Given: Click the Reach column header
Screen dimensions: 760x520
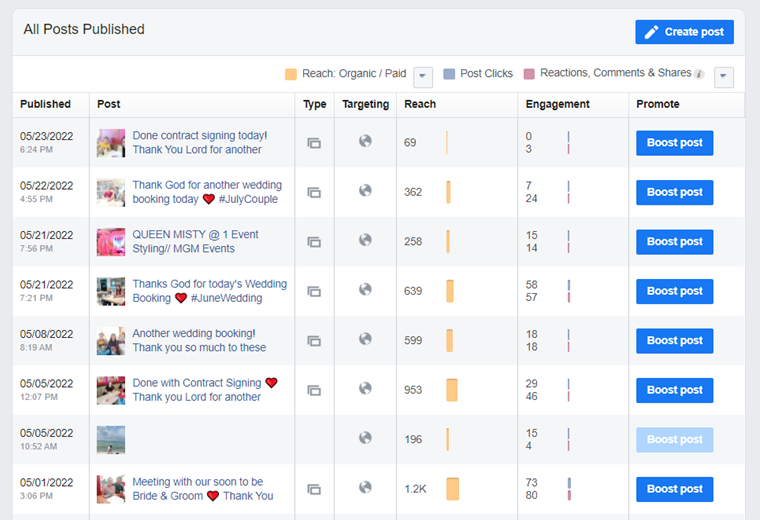Looking at the screenshot, I should coord(420,104).
